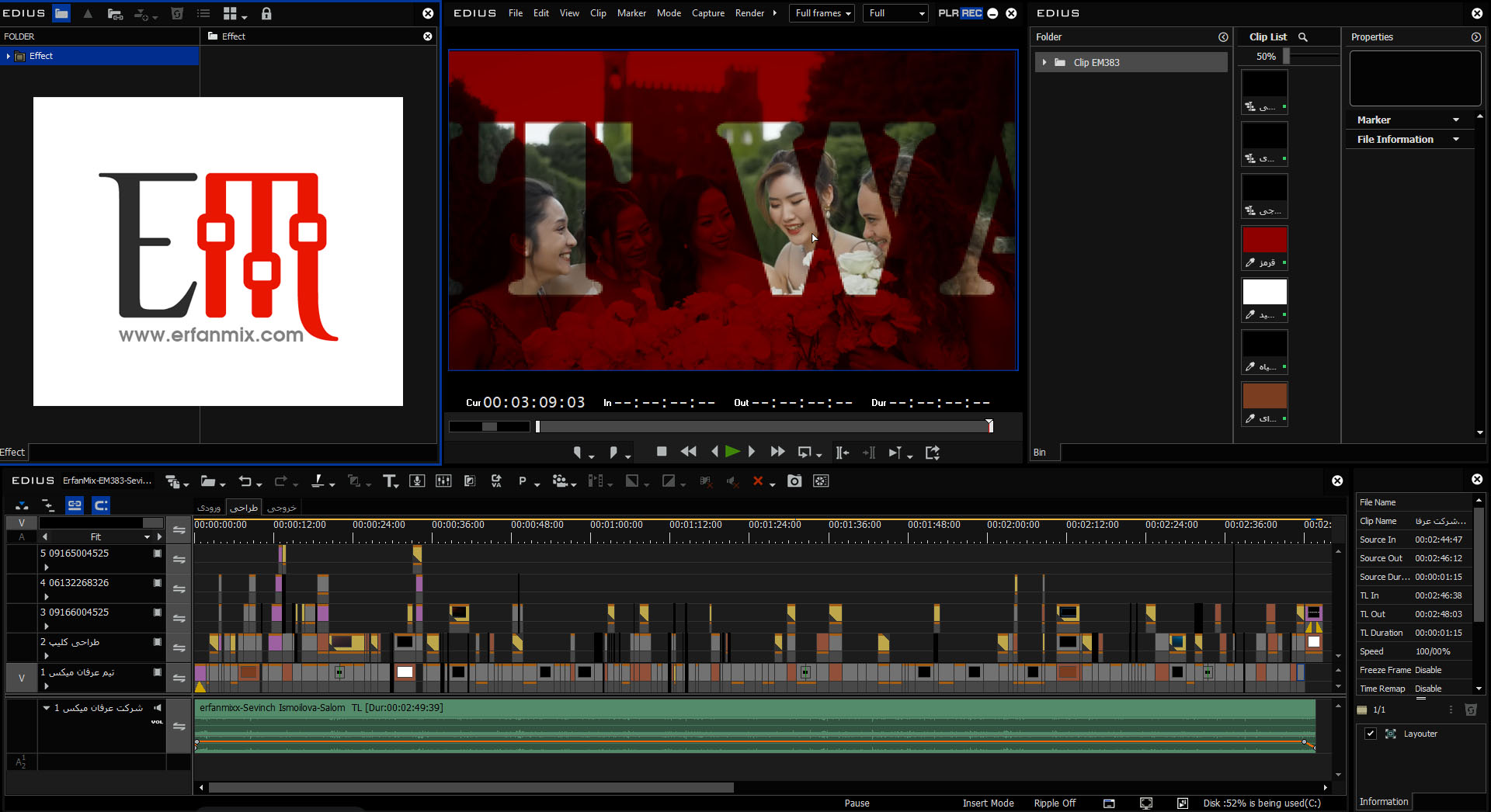The height and width of the screenshot is (812, 1491).
Task: Collapse audio track 1 expander
Action: (47, 708)
